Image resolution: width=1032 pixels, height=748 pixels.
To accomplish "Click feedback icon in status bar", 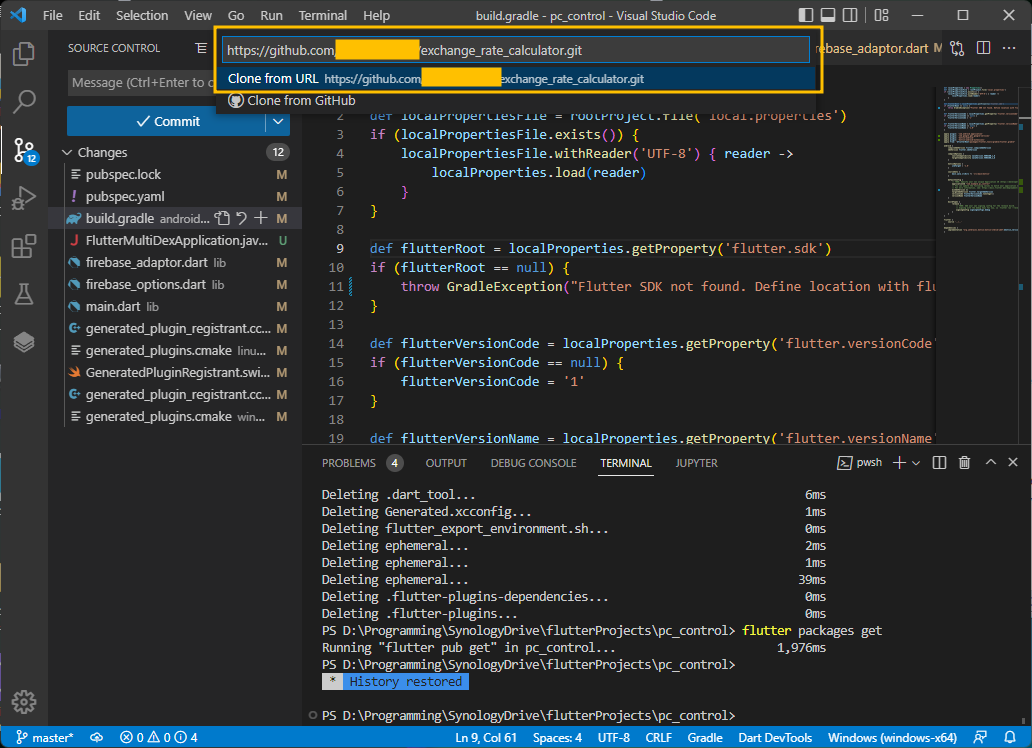I will [981, 737].
